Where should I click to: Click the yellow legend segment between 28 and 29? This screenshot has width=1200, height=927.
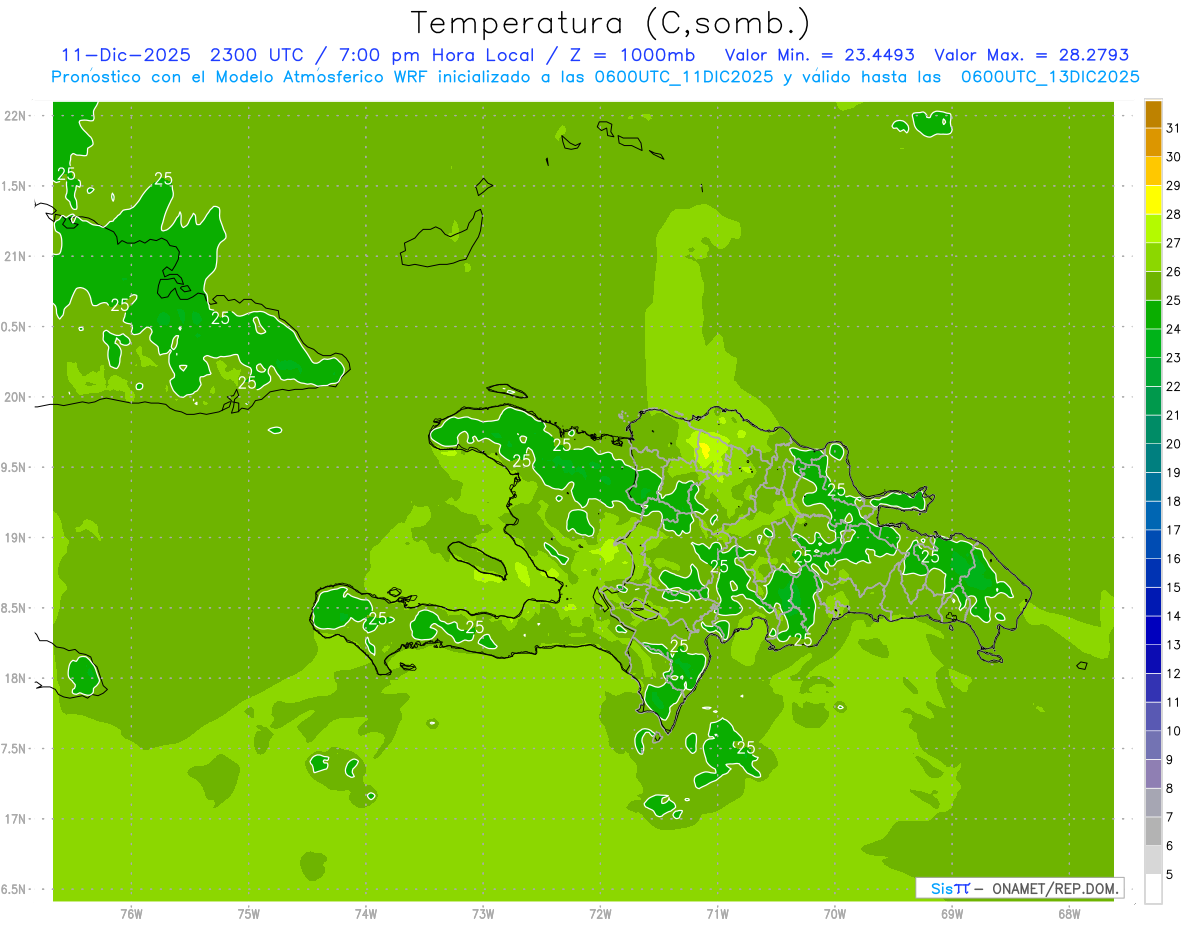pyautogui.click(x=1153, y=200)
